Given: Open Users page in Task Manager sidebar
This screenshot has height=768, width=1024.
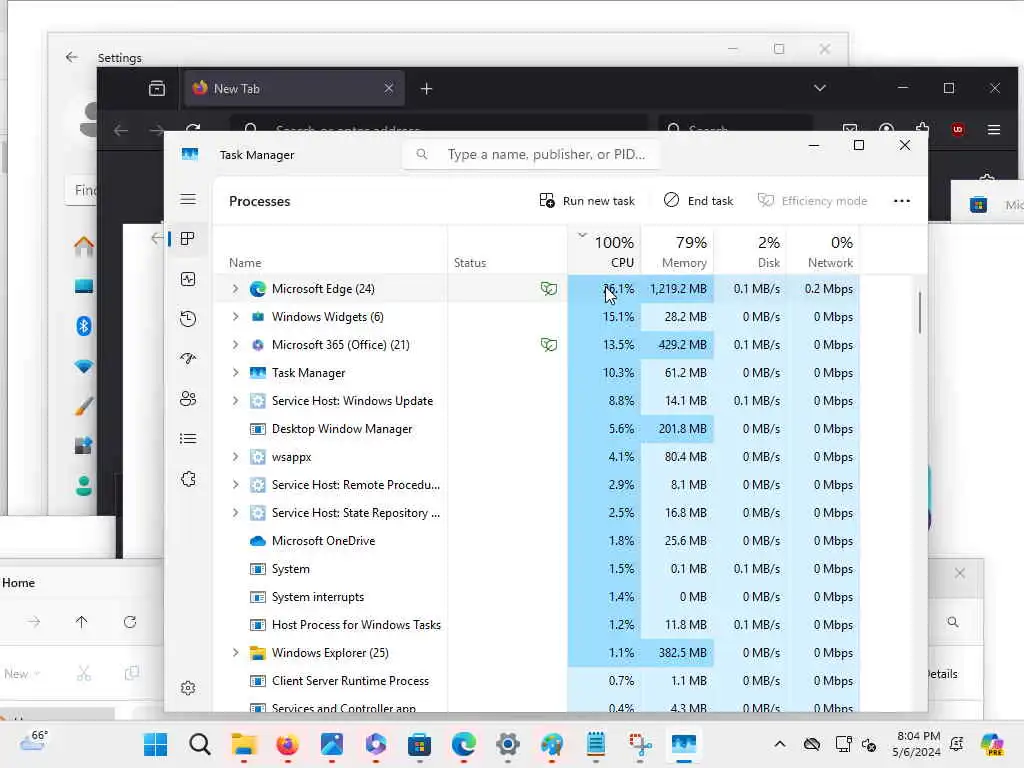Looking at the screenshot, I should tap(188, 399).
